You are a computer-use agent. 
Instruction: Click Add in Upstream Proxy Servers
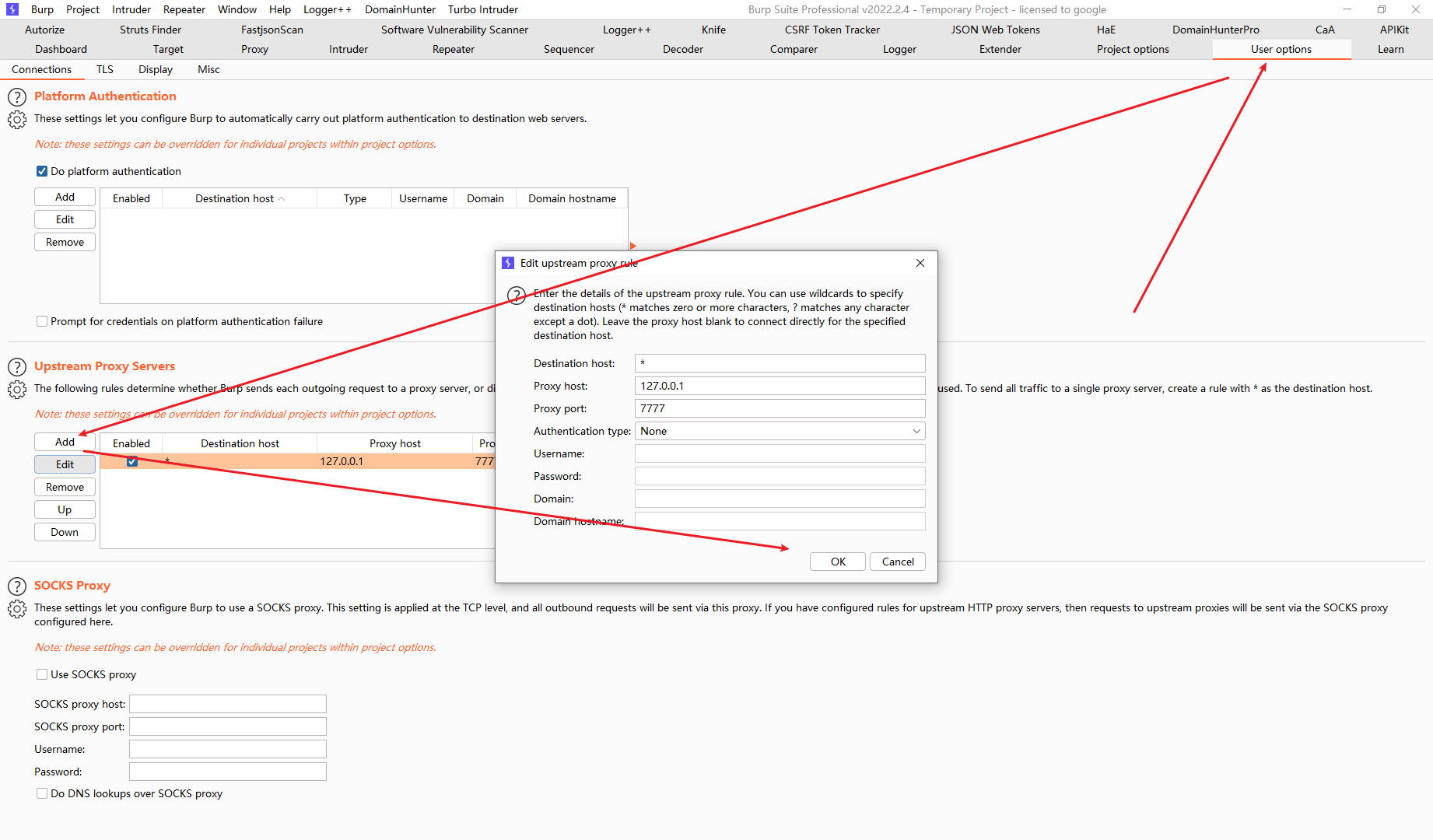[x=65, y=442]
